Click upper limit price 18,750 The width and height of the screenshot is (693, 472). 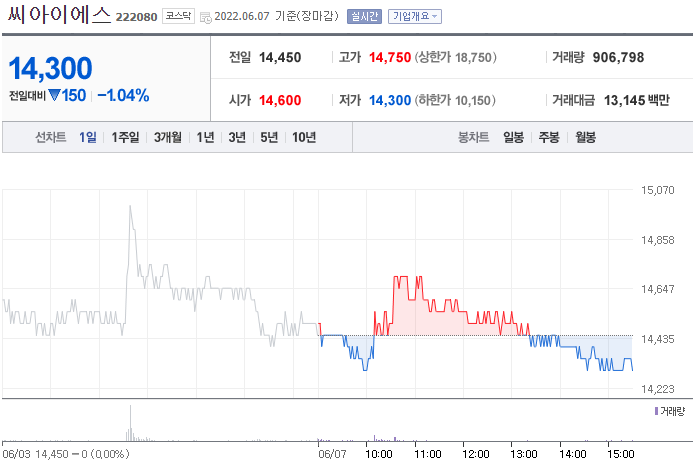pyautogui.click(x=473, y=57)
